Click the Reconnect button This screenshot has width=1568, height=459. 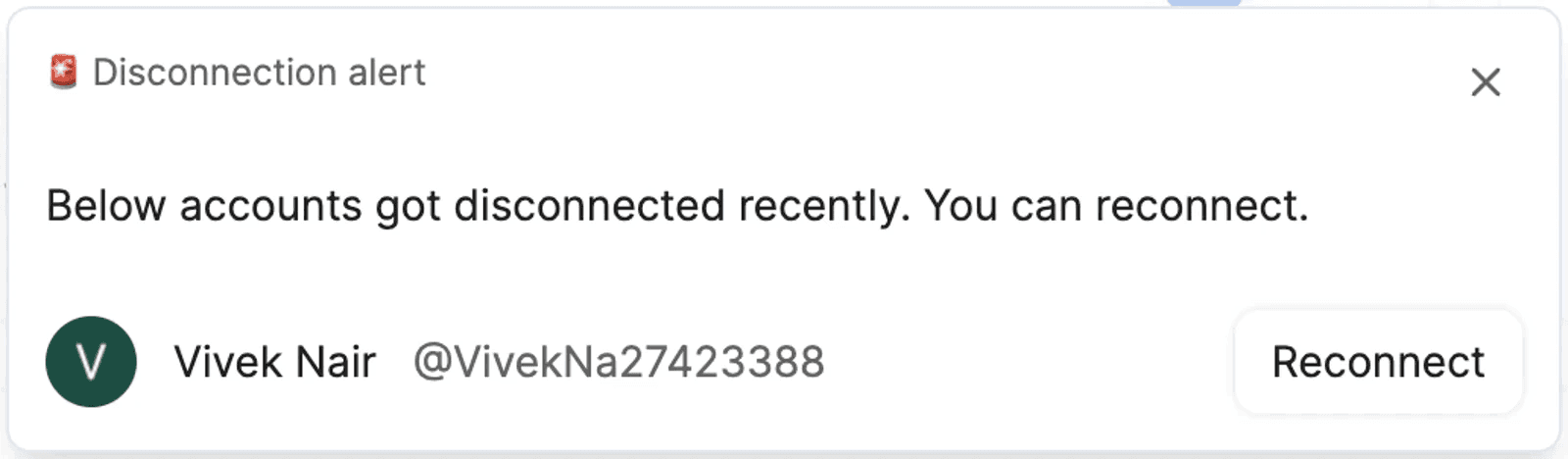(x=1377, y=362)
